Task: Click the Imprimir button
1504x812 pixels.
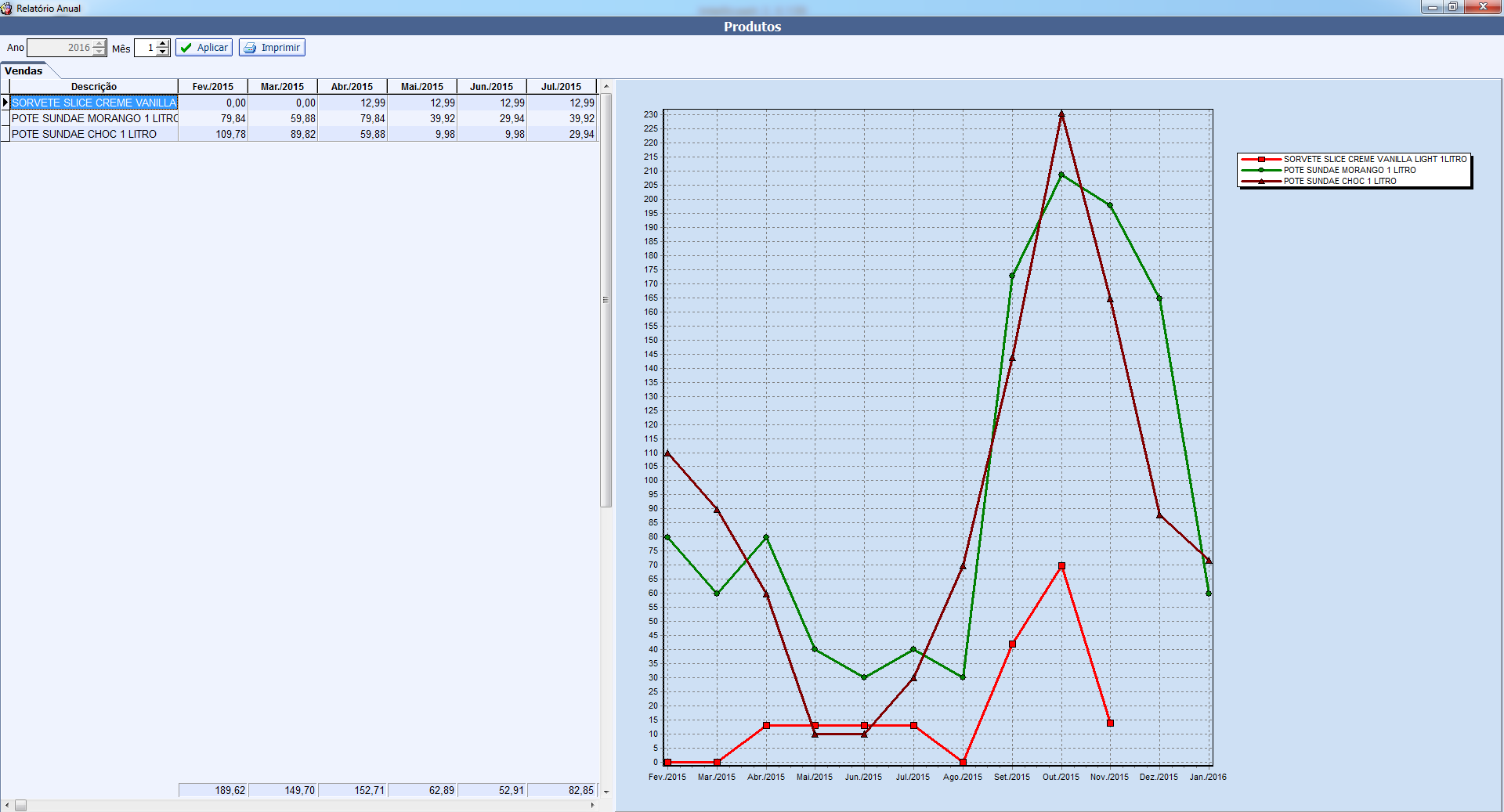Action: tap(272, 48)
